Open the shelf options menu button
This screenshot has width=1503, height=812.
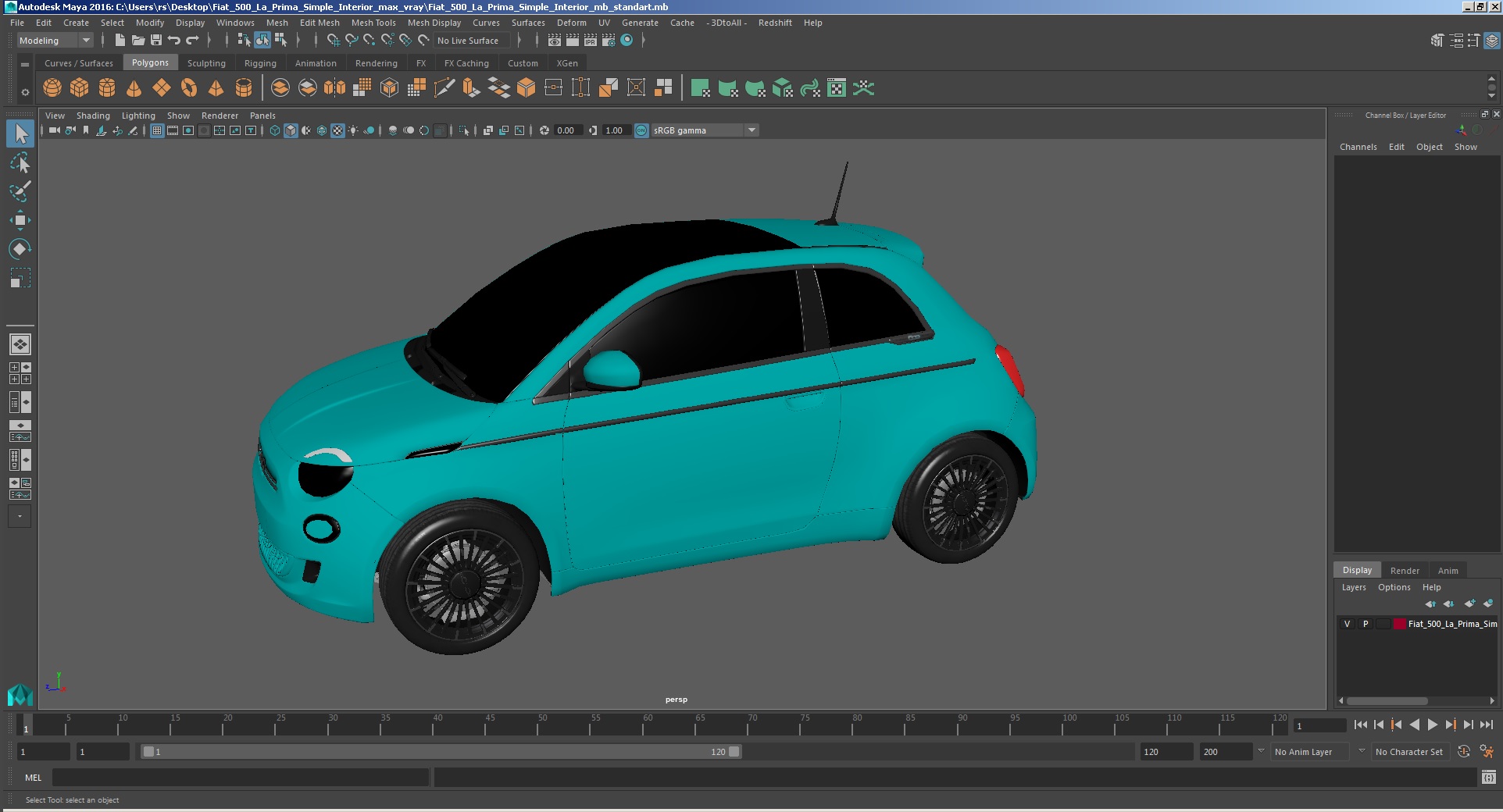pyautogui.click(x=25, y=92)
